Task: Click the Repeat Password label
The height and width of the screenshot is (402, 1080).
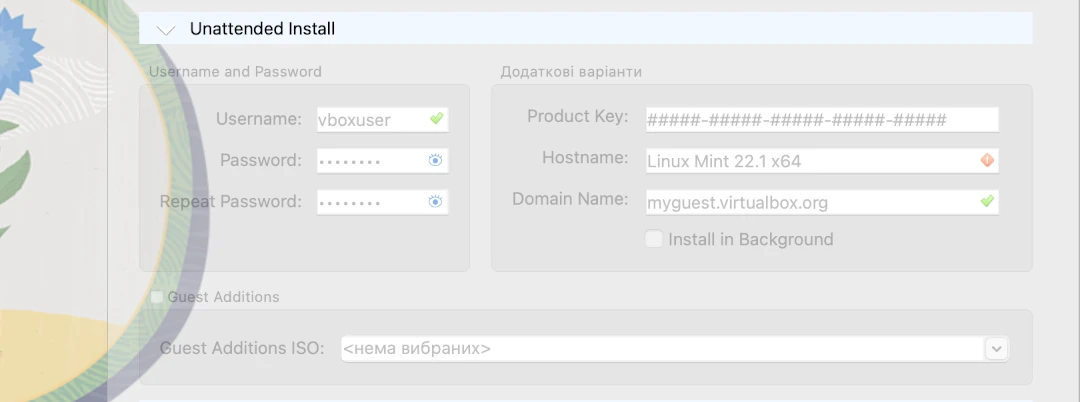Action: pos(231,202)
